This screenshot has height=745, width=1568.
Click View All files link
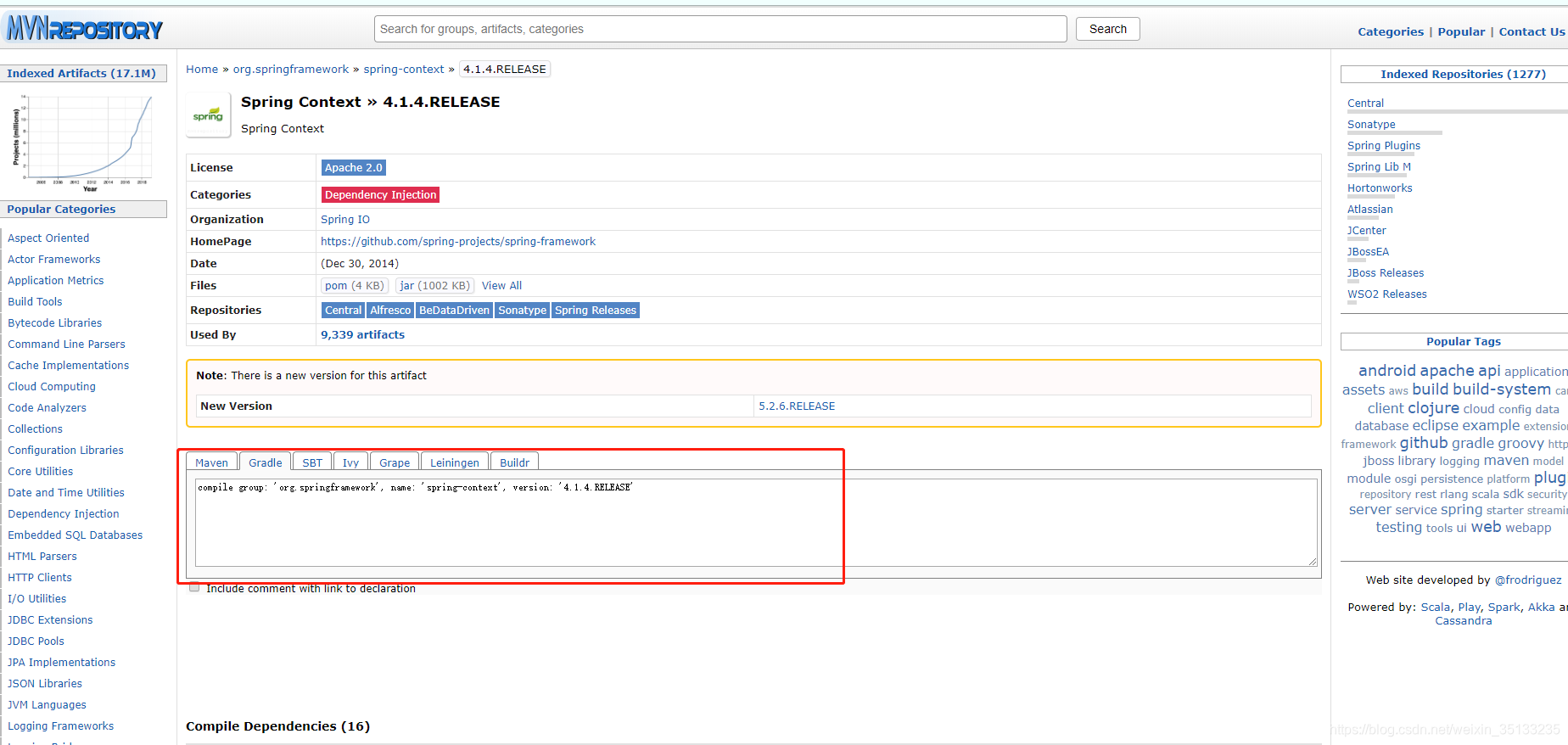501,286
